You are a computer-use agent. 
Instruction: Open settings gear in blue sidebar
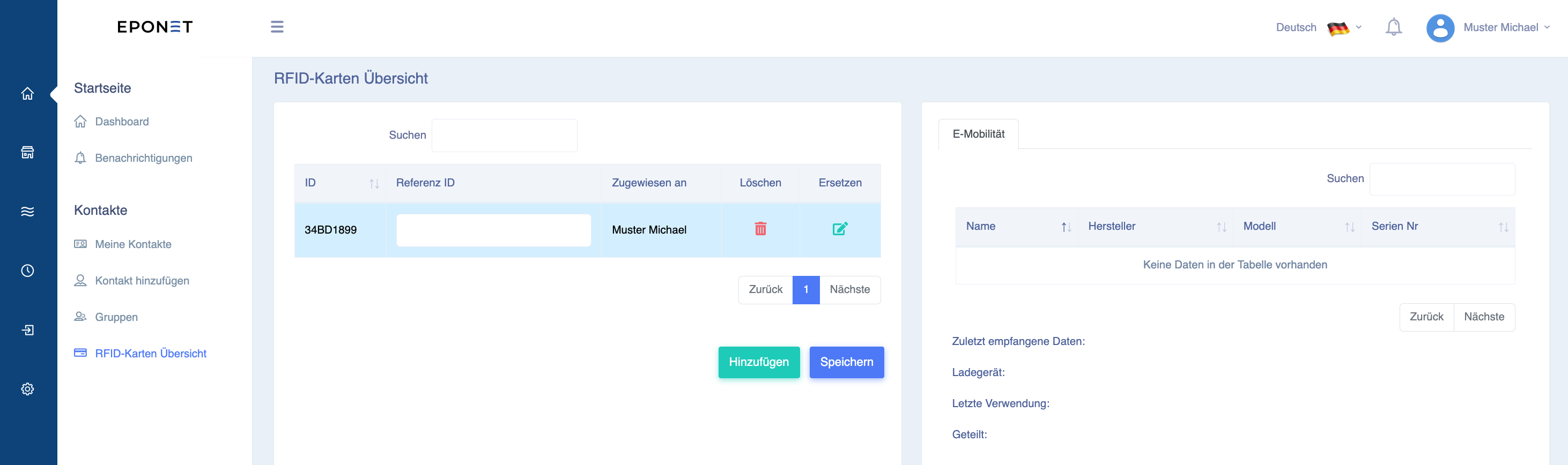pos(27,389)
